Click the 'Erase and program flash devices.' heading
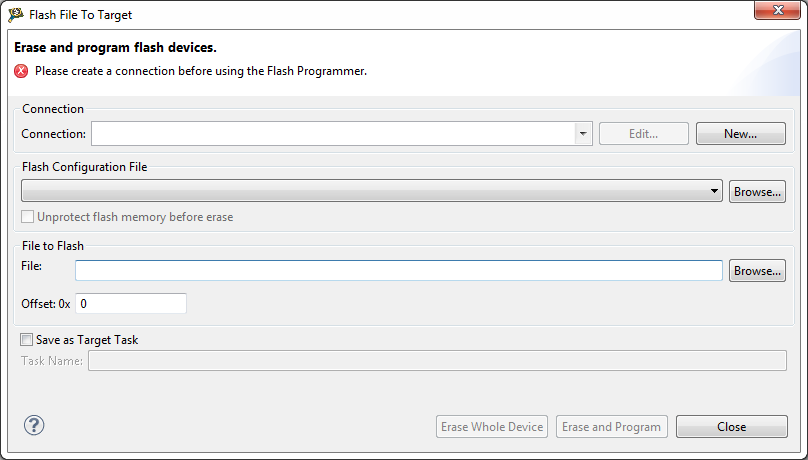Viewport: 808px width, 460px height. (x=115, y=47)
